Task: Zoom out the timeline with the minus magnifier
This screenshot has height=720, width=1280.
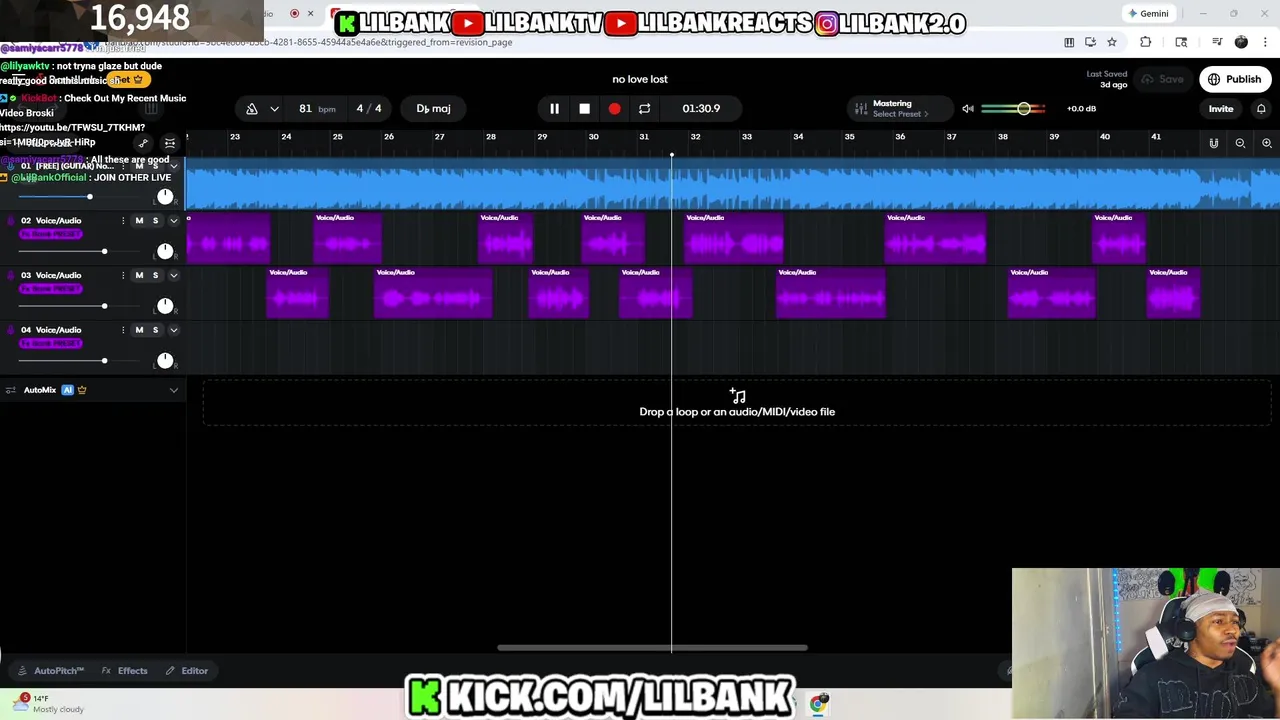Action: coord(1240,144)
